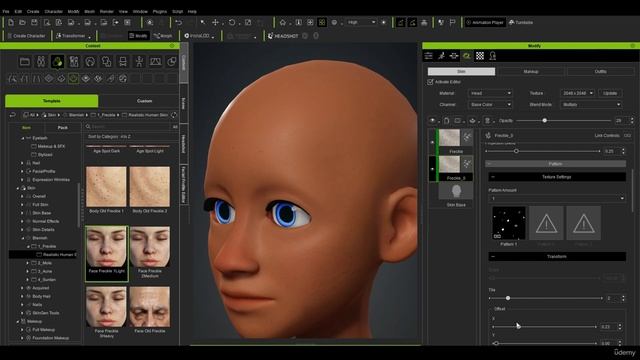The image size is (640, 360).
Task: Click the Create Character button
Action: tap(27, 36)
